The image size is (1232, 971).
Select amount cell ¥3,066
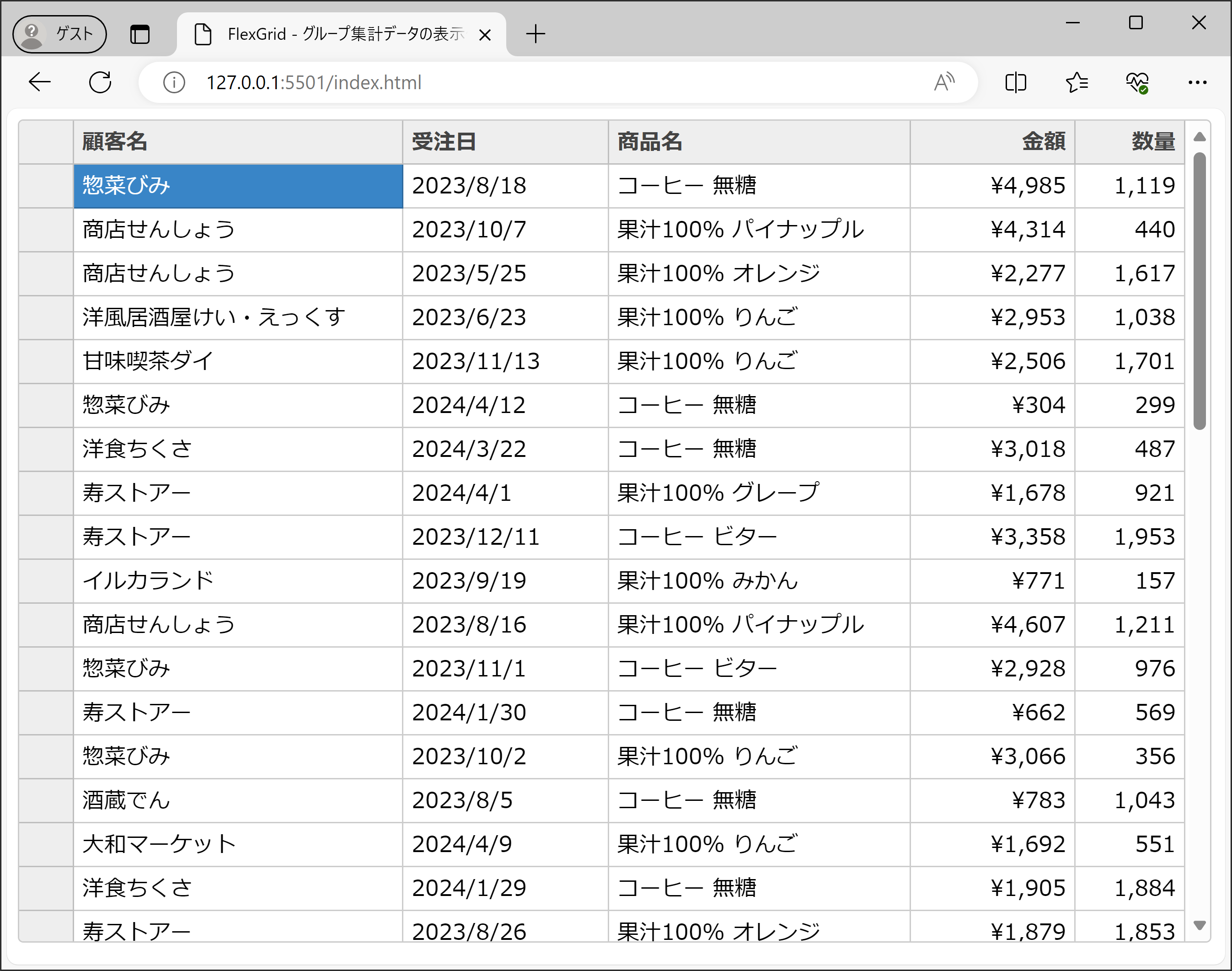click(x=992, y=756)
